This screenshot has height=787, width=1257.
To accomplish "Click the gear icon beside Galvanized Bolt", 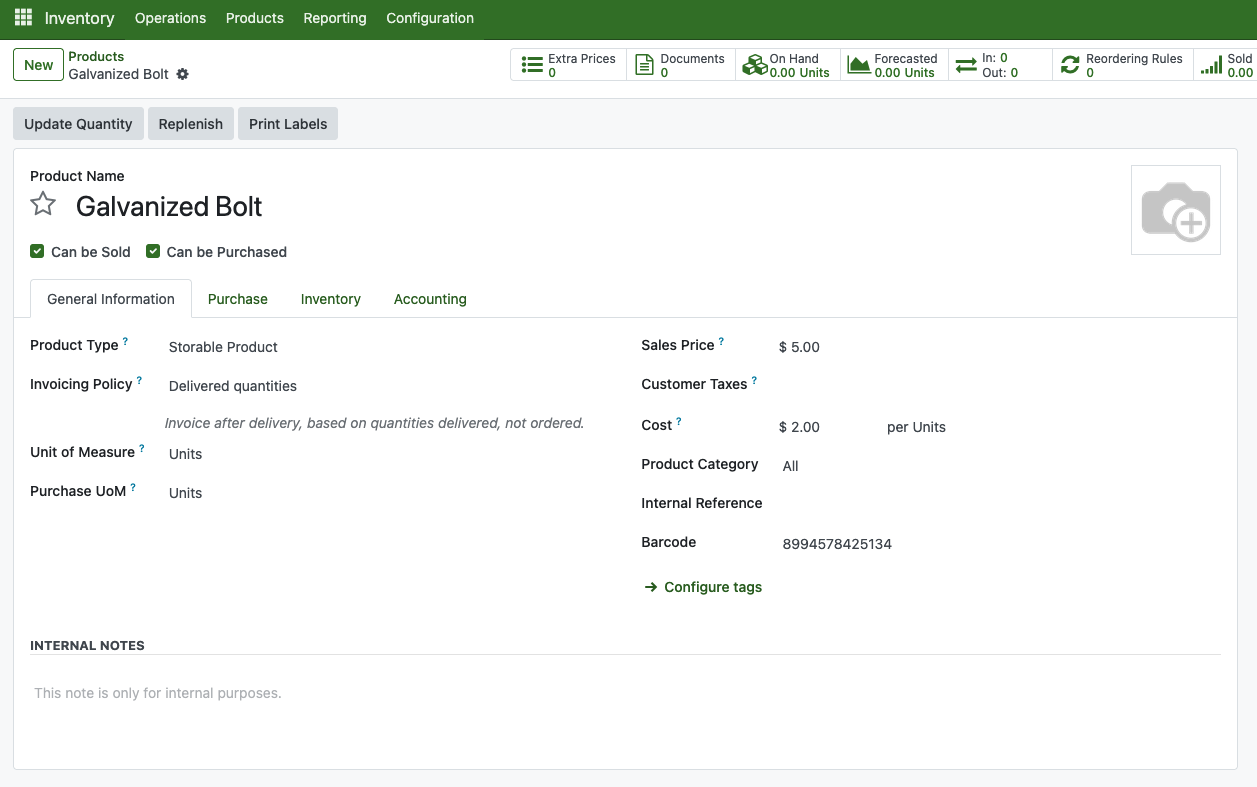I will click(182, 74).
